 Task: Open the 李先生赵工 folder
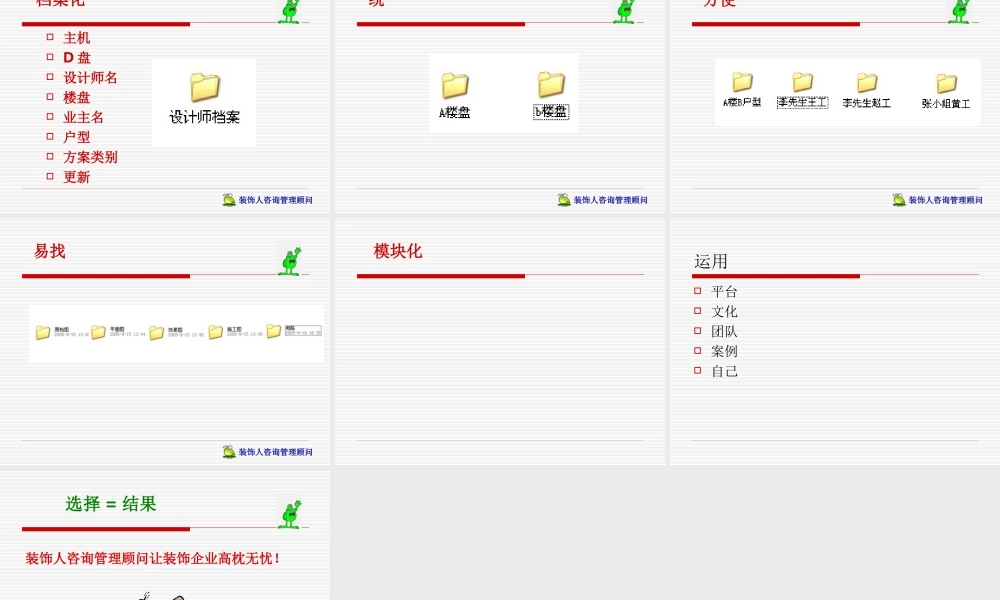point(866,80)
